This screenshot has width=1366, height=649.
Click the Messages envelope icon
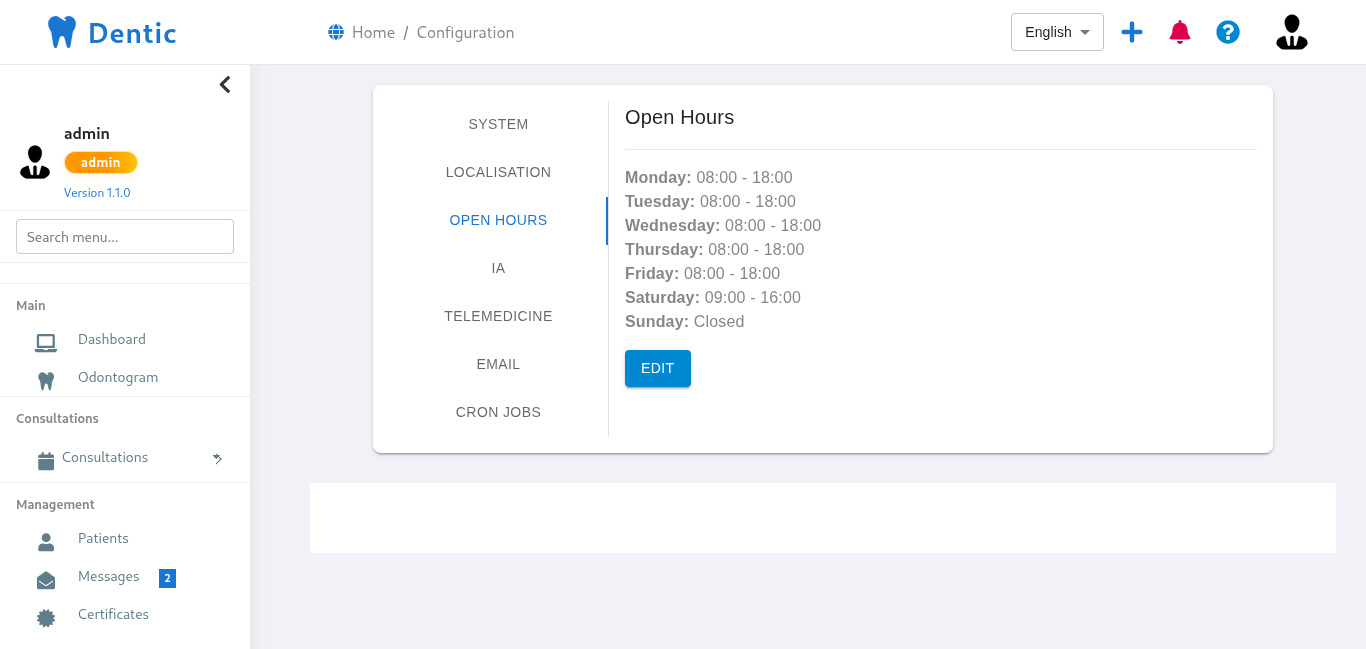(46, 580)
